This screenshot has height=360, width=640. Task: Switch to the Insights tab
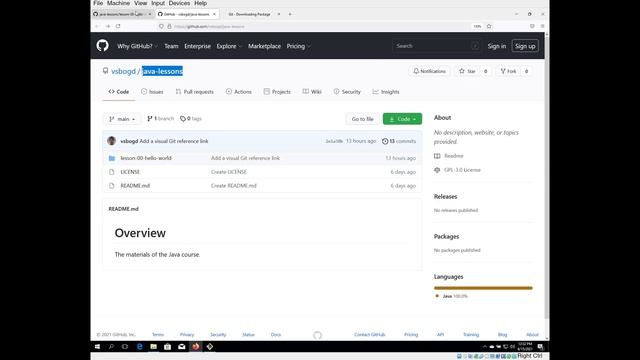click(386, 92)
